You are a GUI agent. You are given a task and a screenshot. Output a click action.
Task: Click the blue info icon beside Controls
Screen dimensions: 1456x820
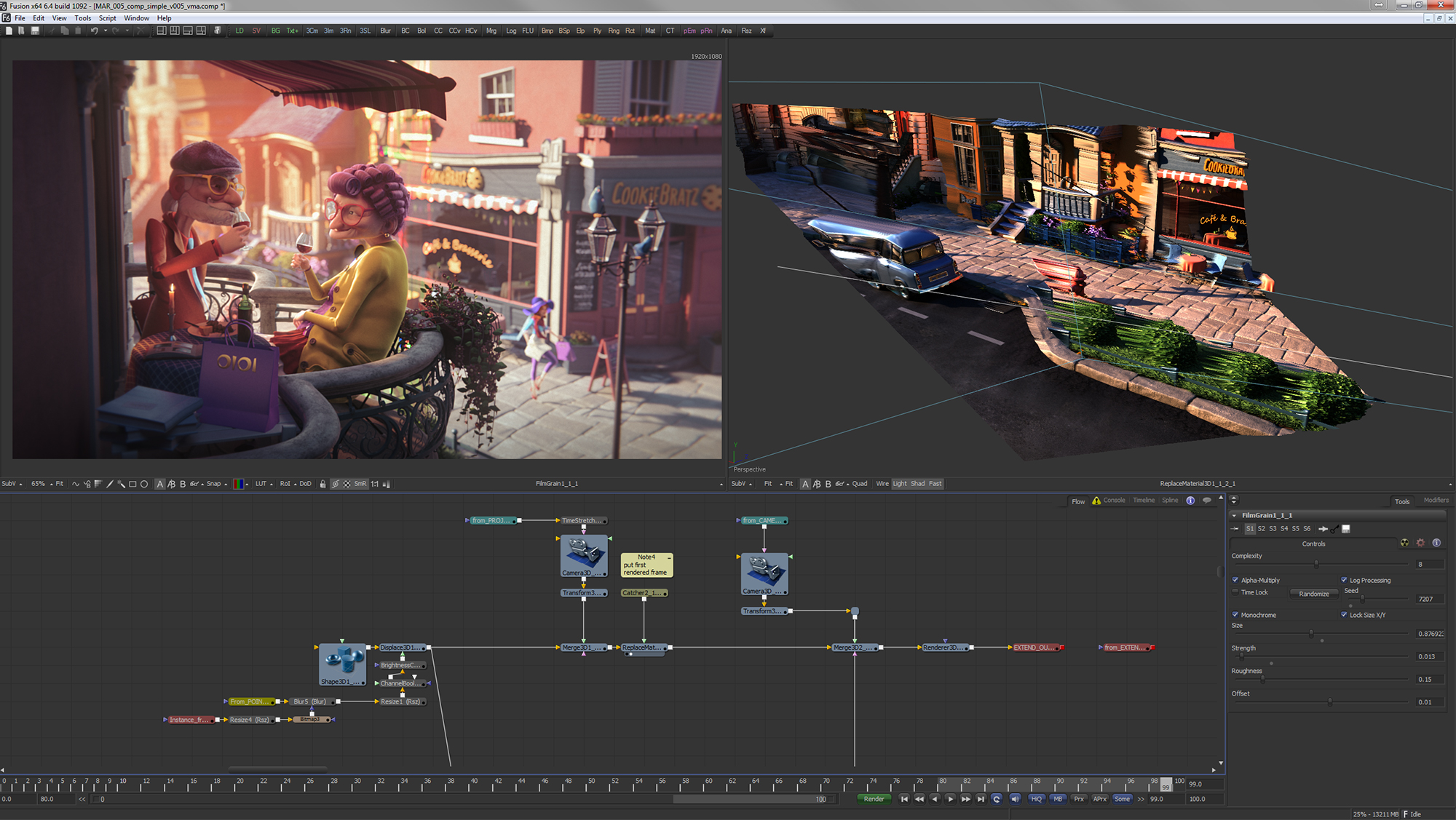(1436, 543)
